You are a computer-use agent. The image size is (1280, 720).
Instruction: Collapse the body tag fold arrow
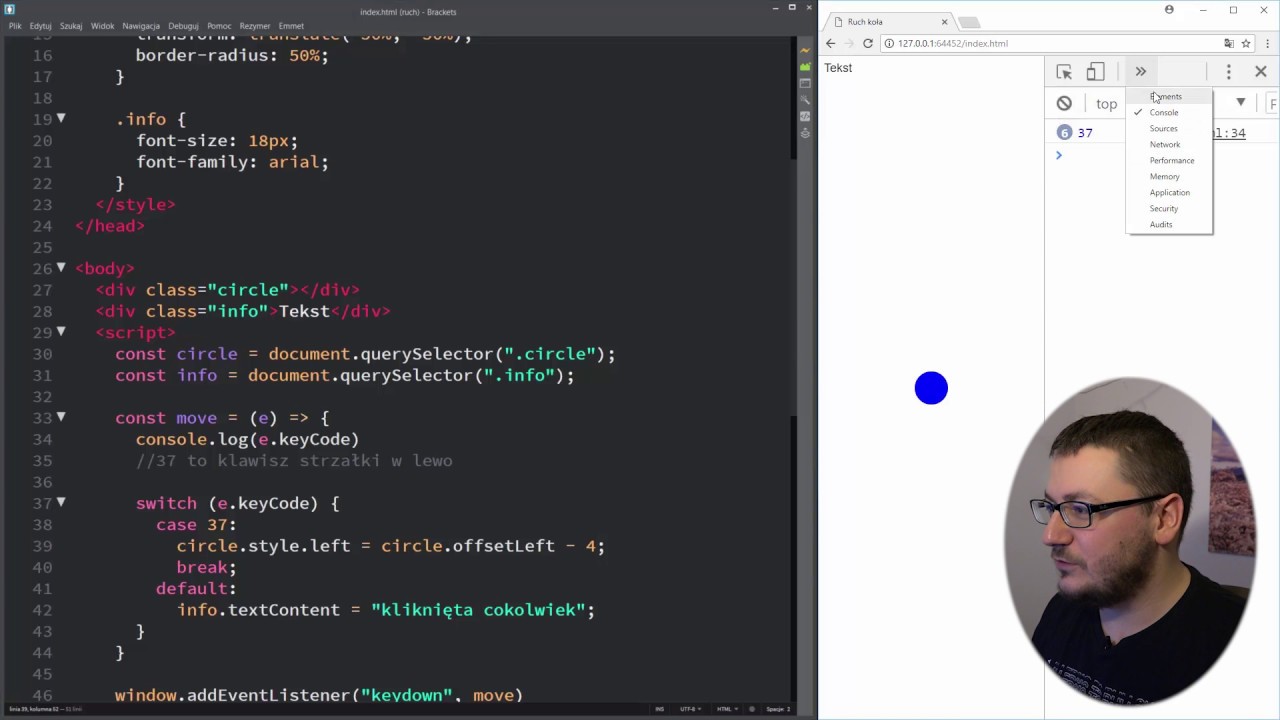(61, 267)
